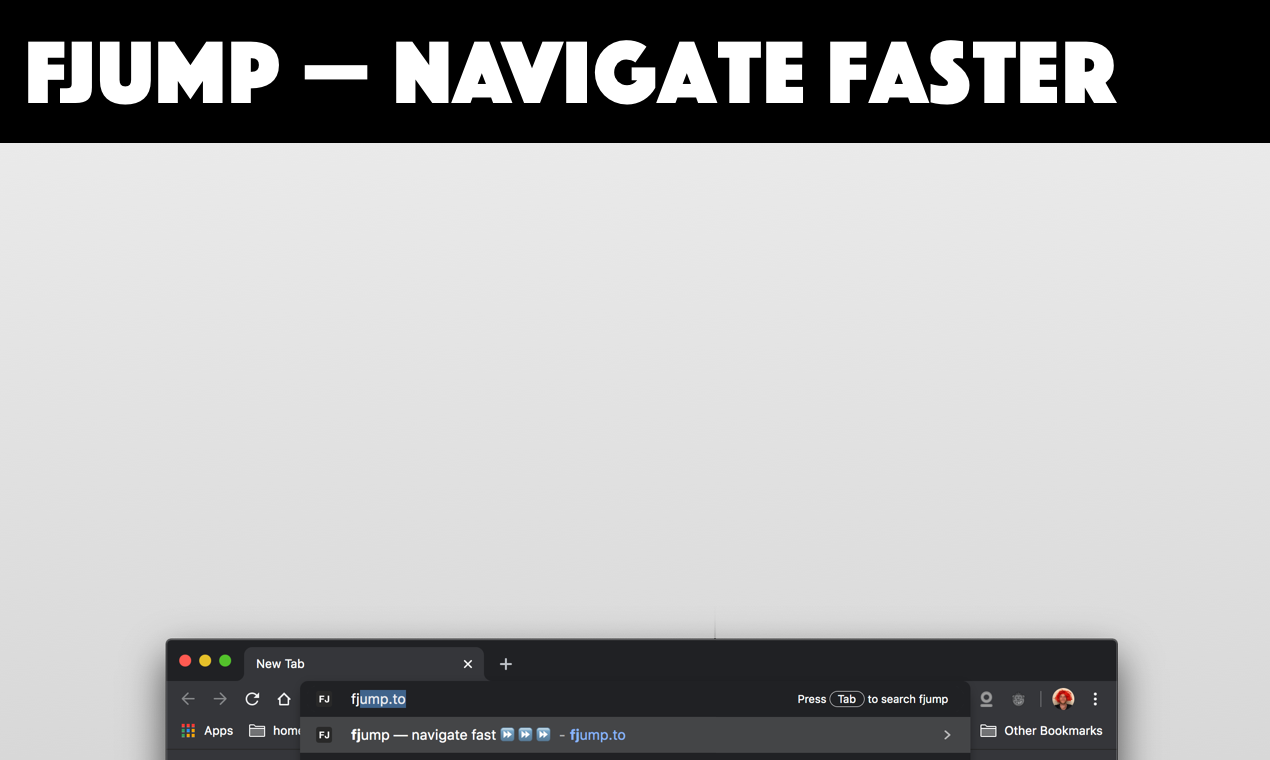Open the Apps grid shortcut

(x=207, y=731)
